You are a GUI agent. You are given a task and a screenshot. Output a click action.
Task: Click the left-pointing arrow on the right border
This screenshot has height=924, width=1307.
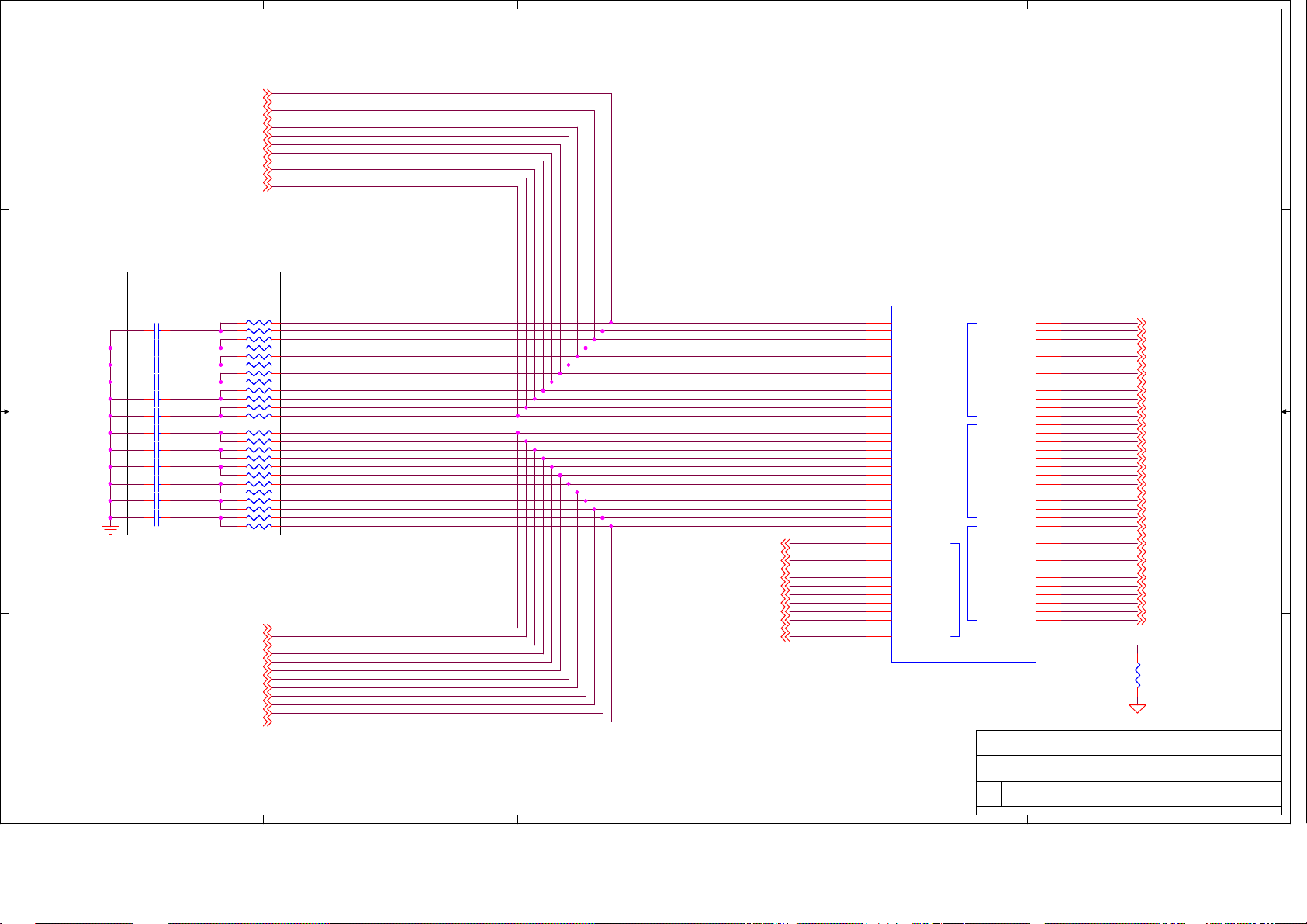pos(1285,412)
